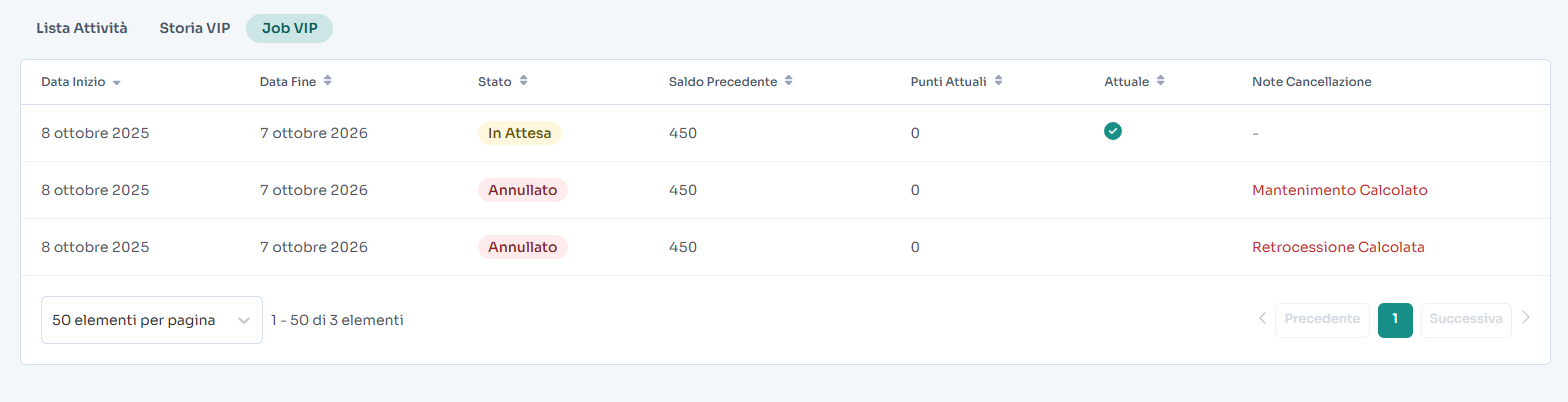This screenshot has height=402, width=1568.
Task: Click the Stato column sort icon
Action: click(523, 81)
